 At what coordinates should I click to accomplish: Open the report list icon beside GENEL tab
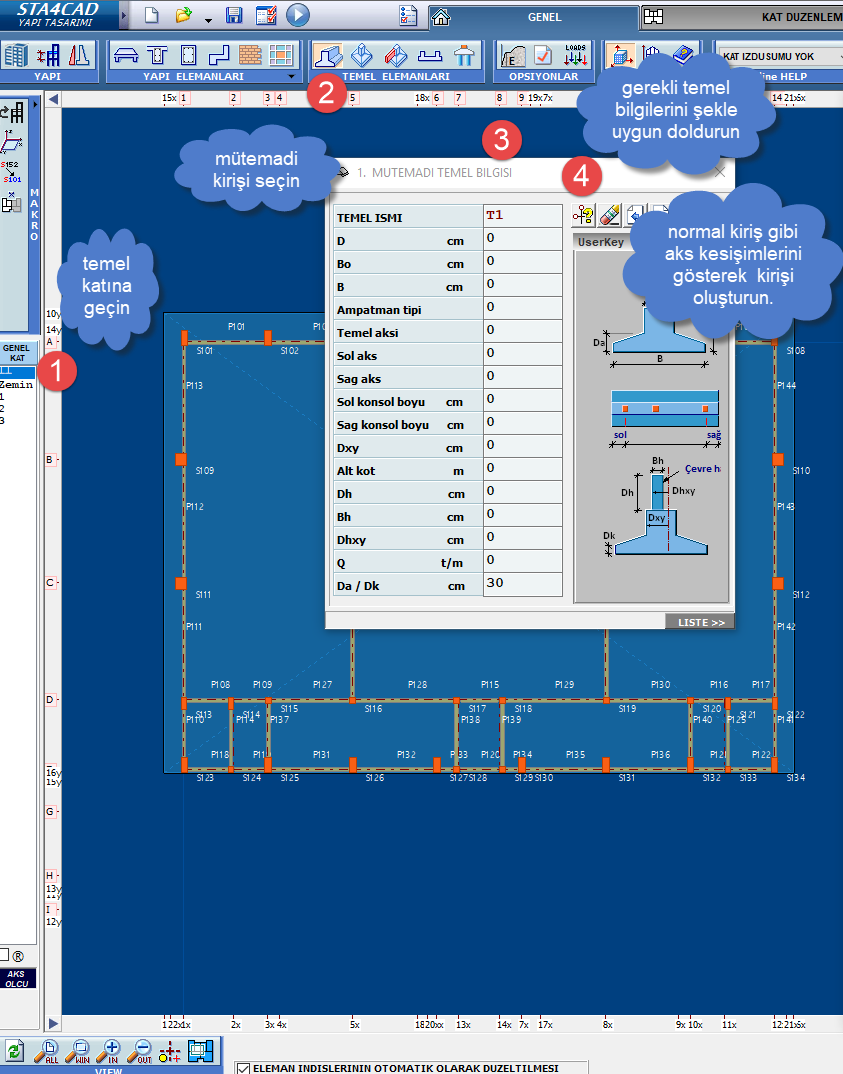[x=408, y=16]
